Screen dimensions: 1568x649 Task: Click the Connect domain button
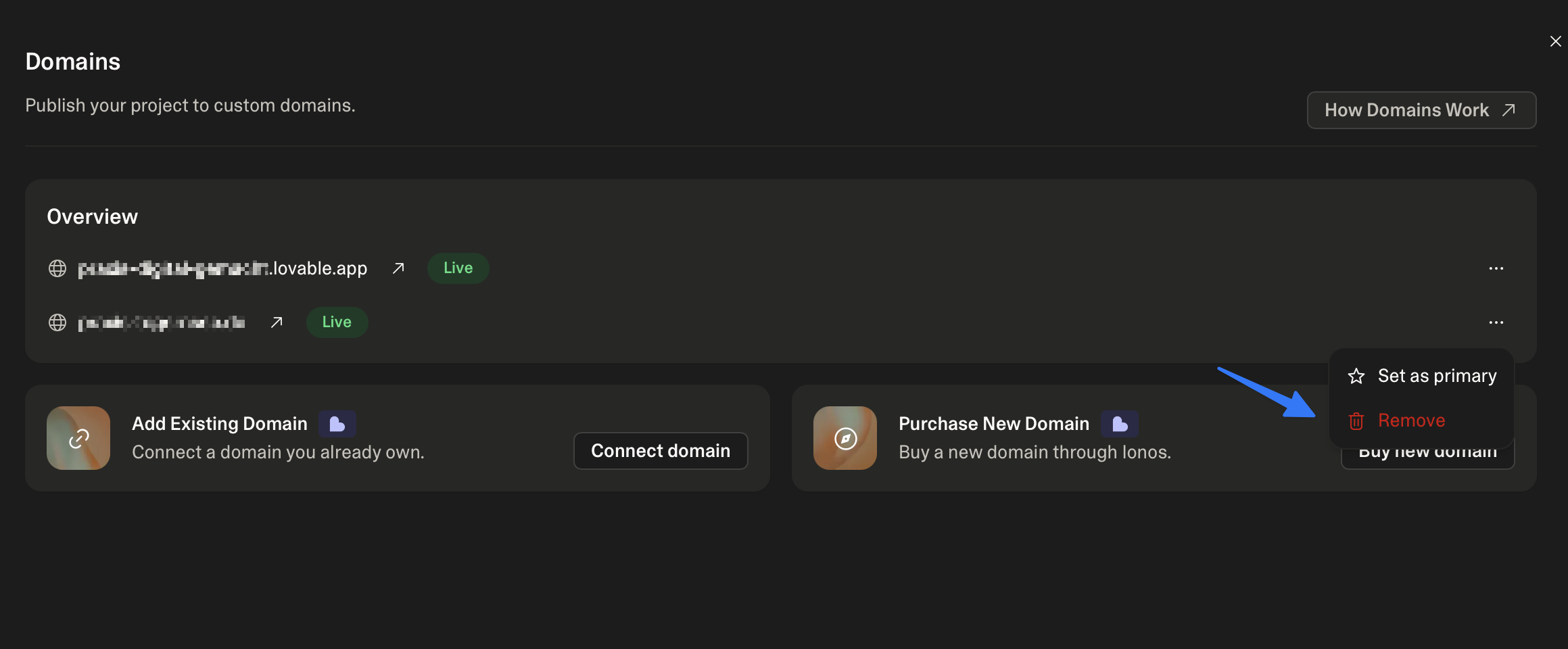pos(660,450)
